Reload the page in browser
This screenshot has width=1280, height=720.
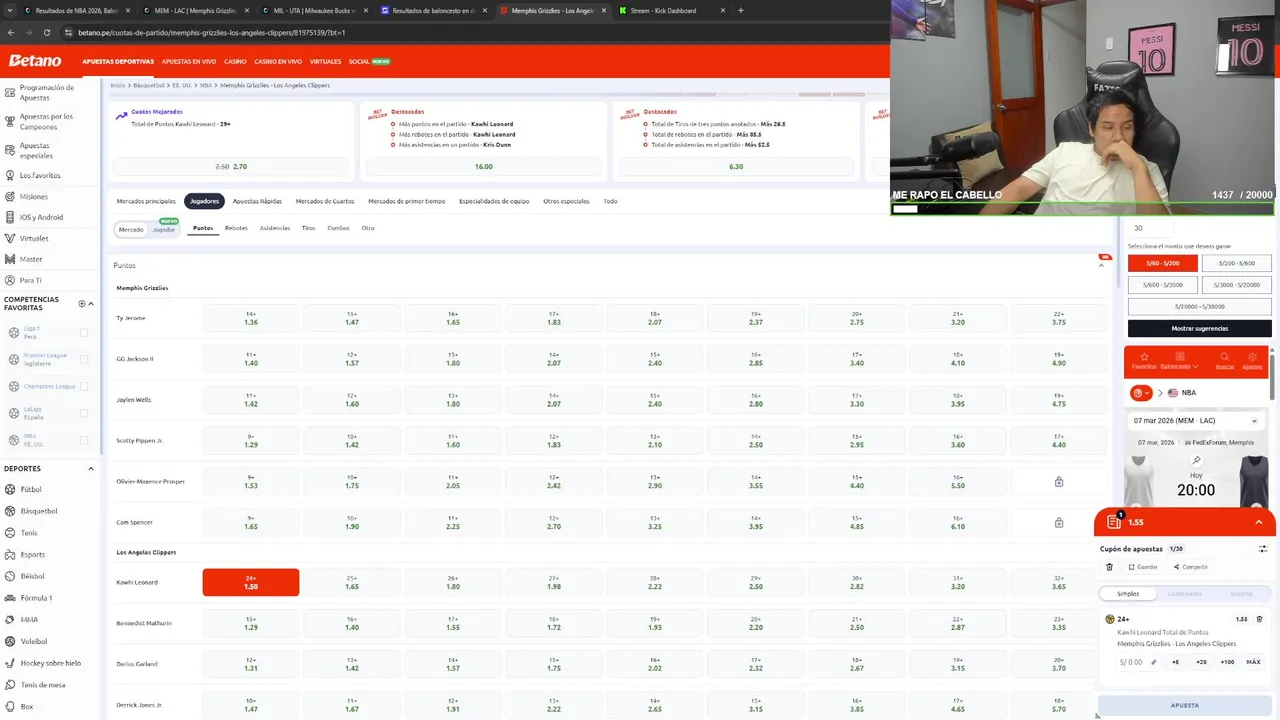[46, 32]
